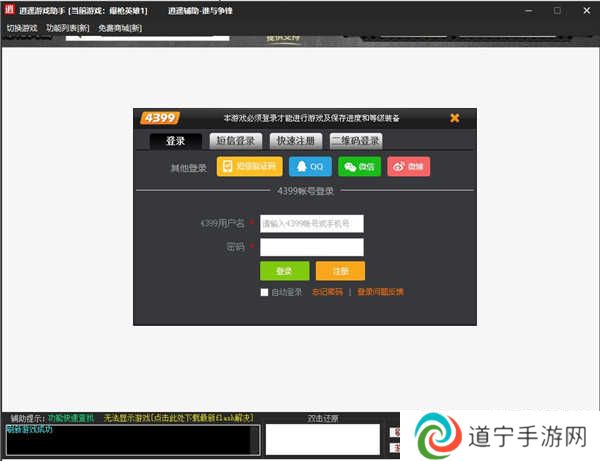The height and width of the screenshot is (461, 600).
Task: Click the 4399 username input field
Action: click(x=312, y=224)
